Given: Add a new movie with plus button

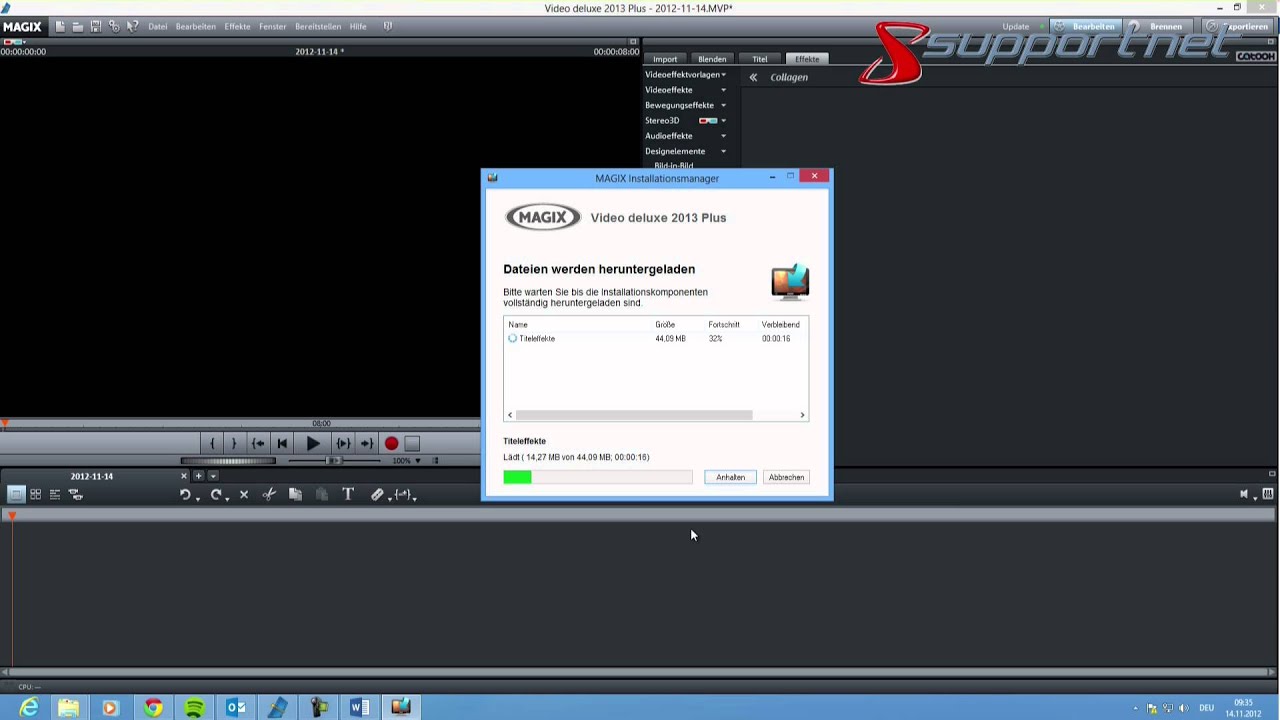Looking at the screenshot, I should [x=198, y=476].
